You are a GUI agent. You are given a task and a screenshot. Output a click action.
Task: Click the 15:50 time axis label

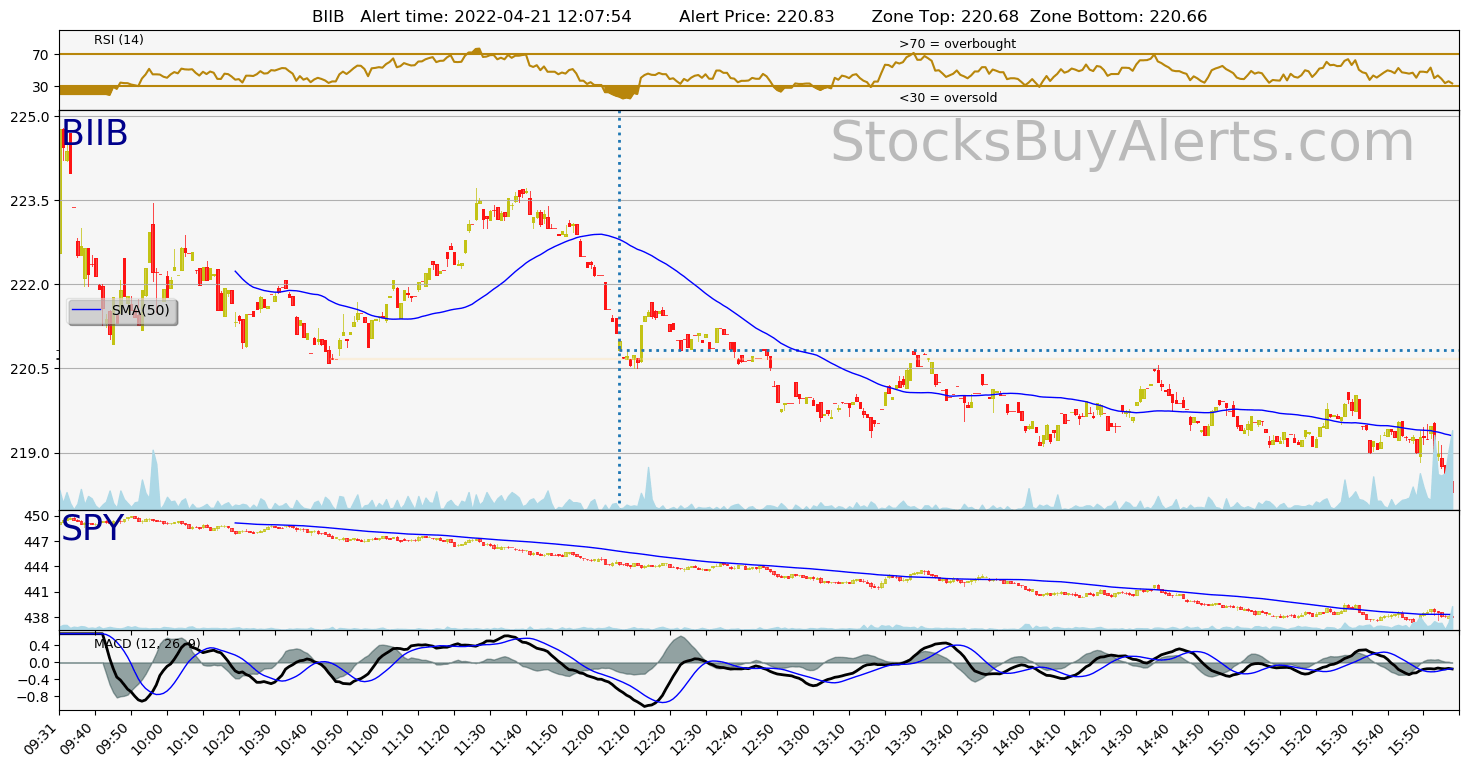tap(1409, 736)
